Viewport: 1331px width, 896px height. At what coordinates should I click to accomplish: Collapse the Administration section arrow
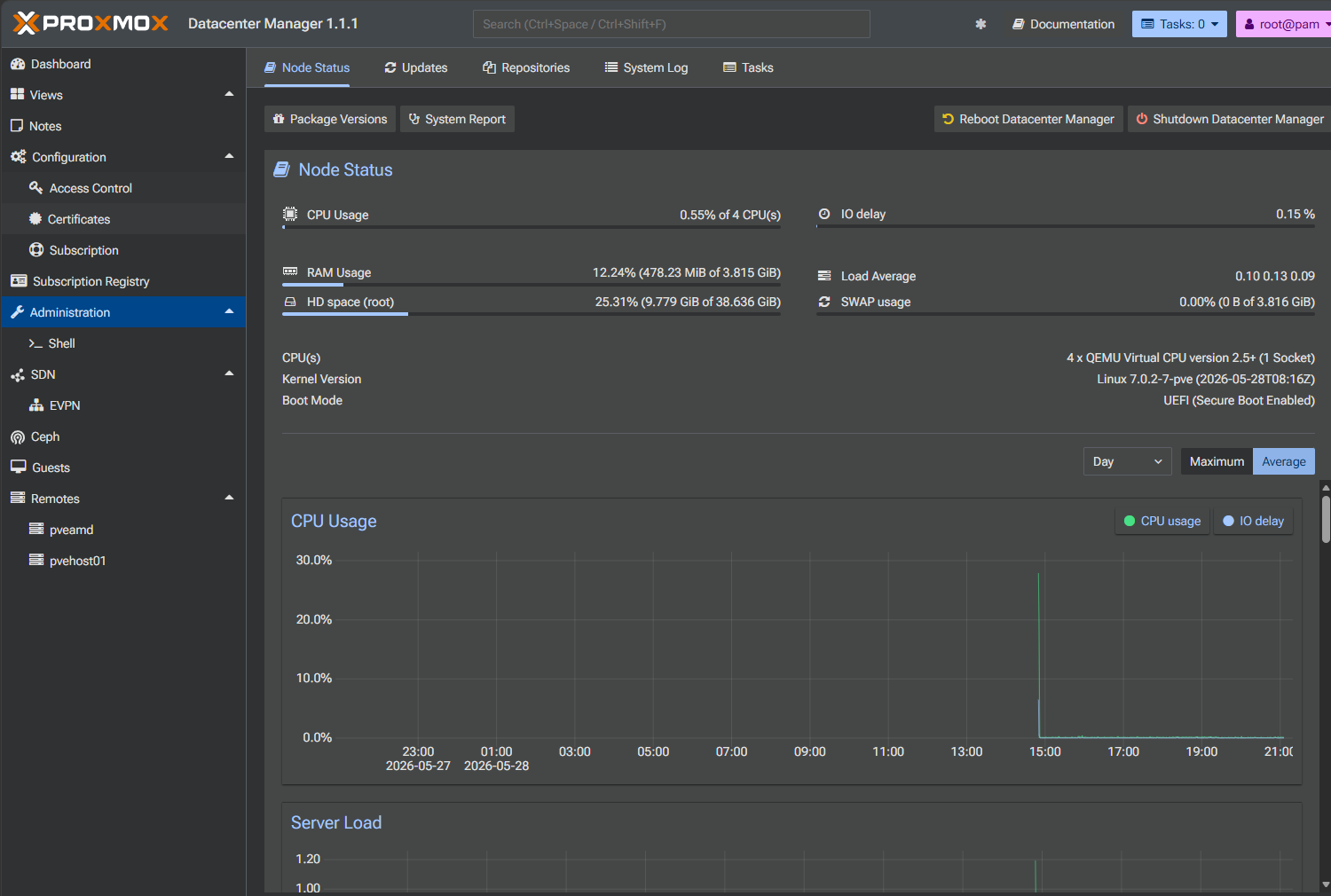point(229,311)
